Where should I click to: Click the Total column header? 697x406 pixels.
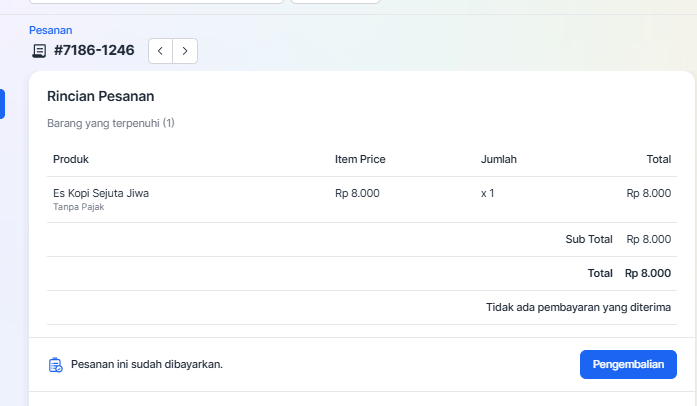coord(658,159)
